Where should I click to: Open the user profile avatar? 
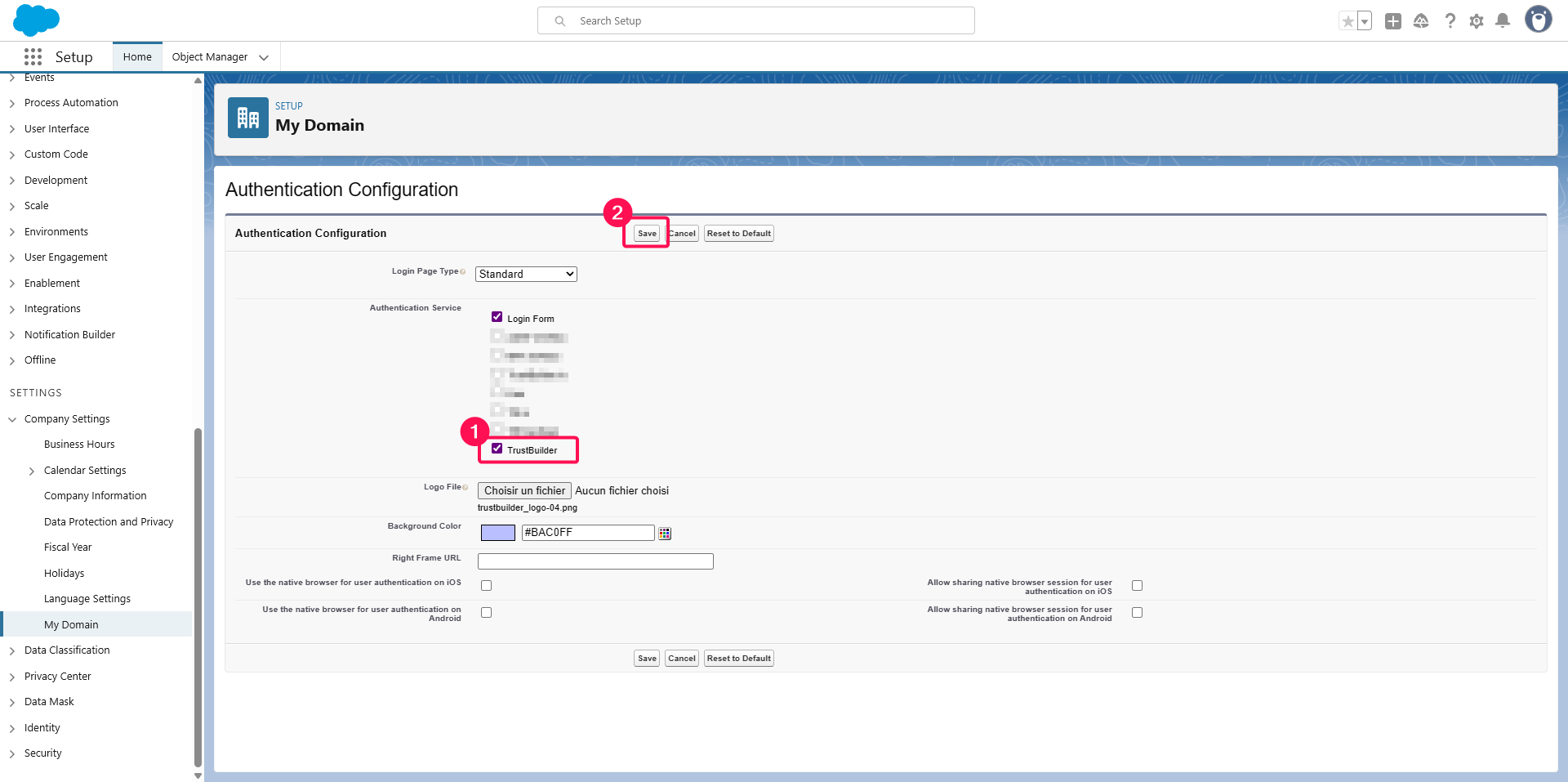pos(1538,20)
